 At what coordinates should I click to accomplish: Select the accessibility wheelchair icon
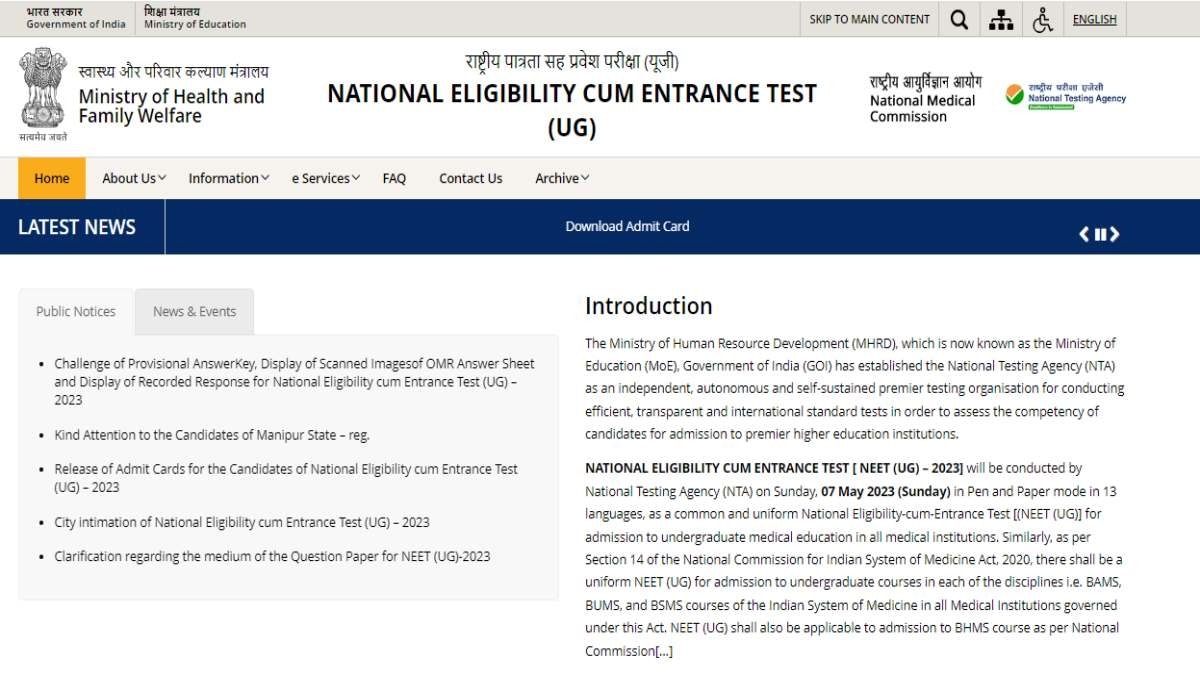click(1043, 19)
